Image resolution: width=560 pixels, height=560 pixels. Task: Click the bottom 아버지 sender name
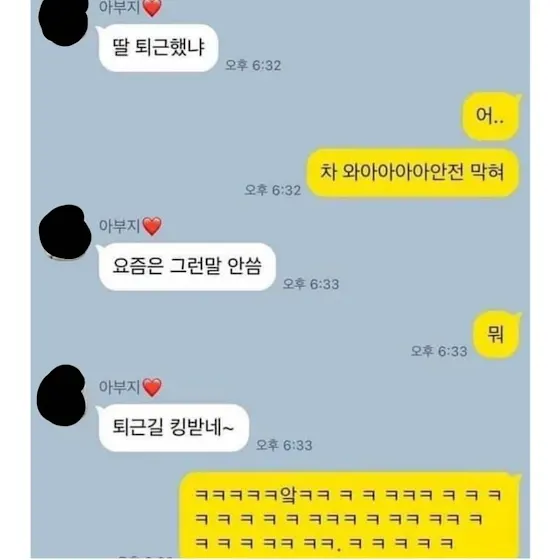[x=119, y=387]
